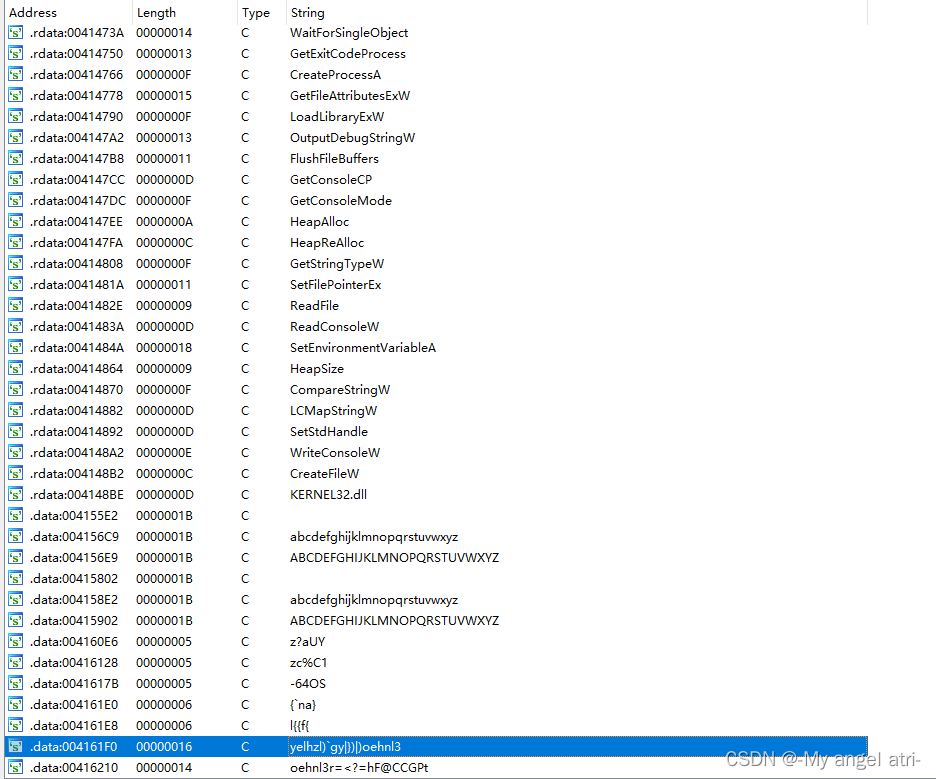The width and height of the screenshot is (936, 779).
Task: Select address .data:004160E6
Action: click(x=74, y=642)
